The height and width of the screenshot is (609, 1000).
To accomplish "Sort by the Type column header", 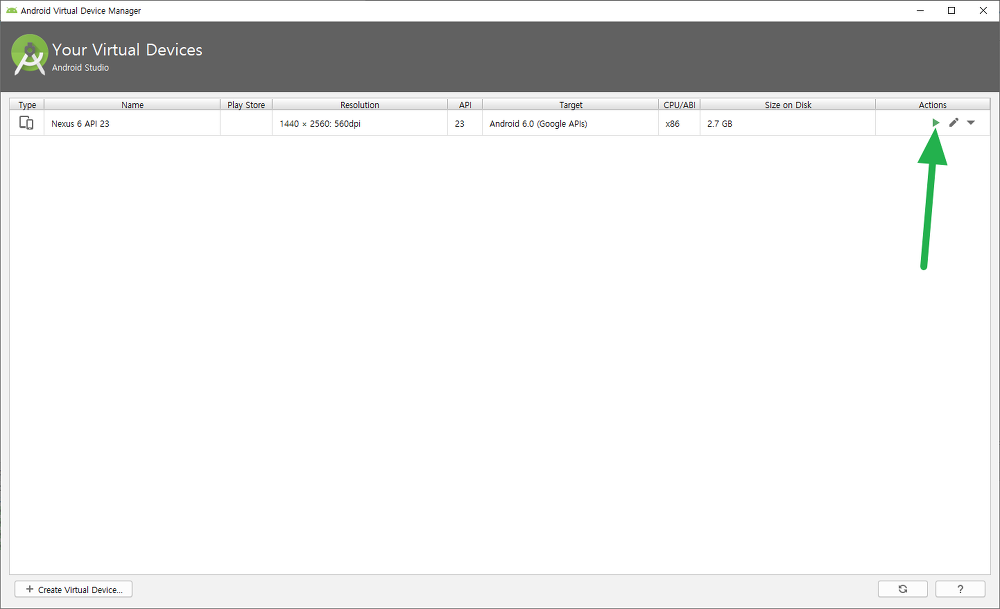I will (x=27, y=105).
